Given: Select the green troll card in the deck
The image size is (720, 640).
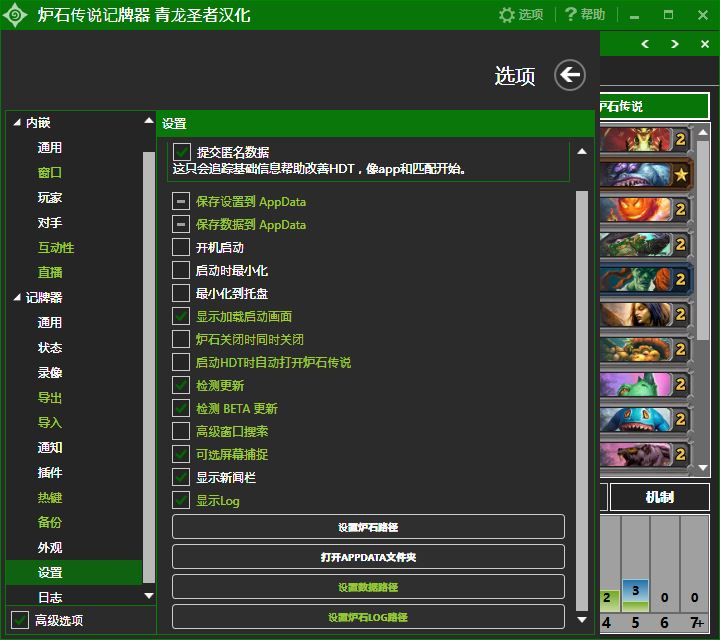Looking at the screenshot, I should (645, 279).
